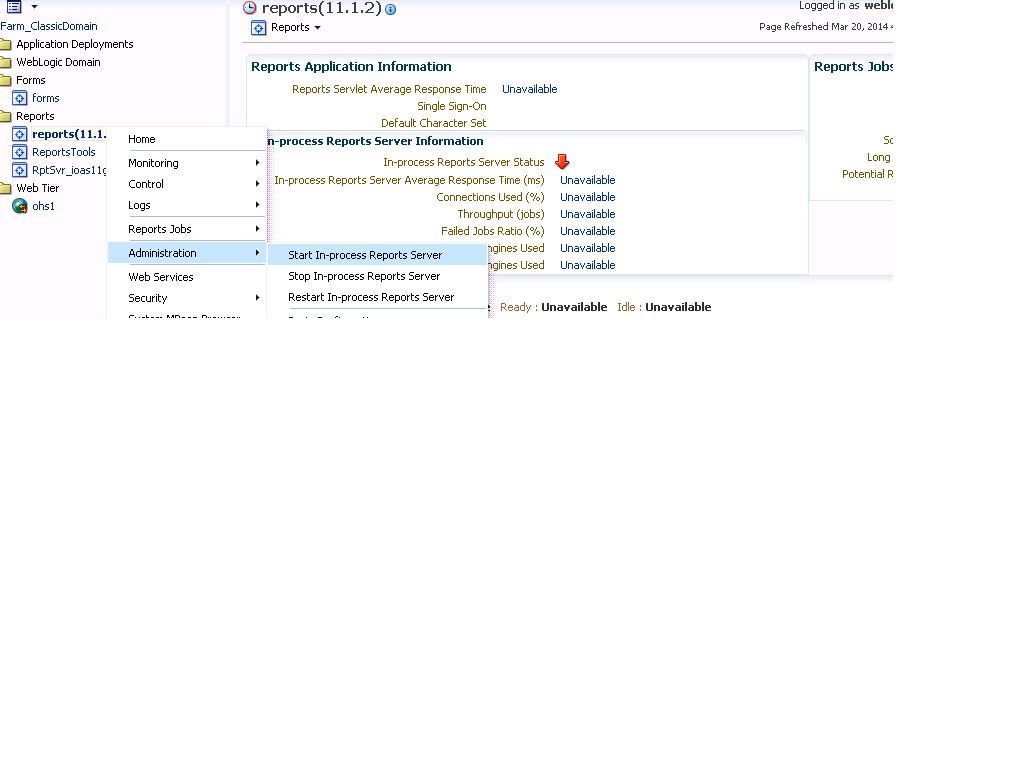Click 'Single Sign-On' label
The height and width of the screenshot is (768, 1024).
[452, 106]
